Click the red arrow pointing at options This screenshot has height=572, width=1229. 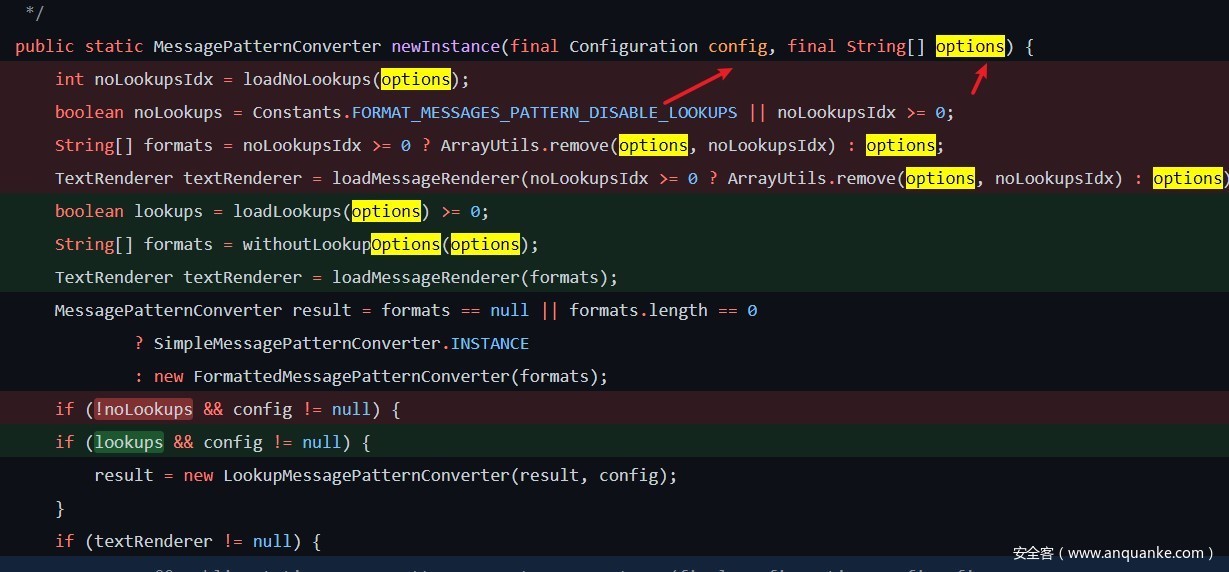coord(980,78)
